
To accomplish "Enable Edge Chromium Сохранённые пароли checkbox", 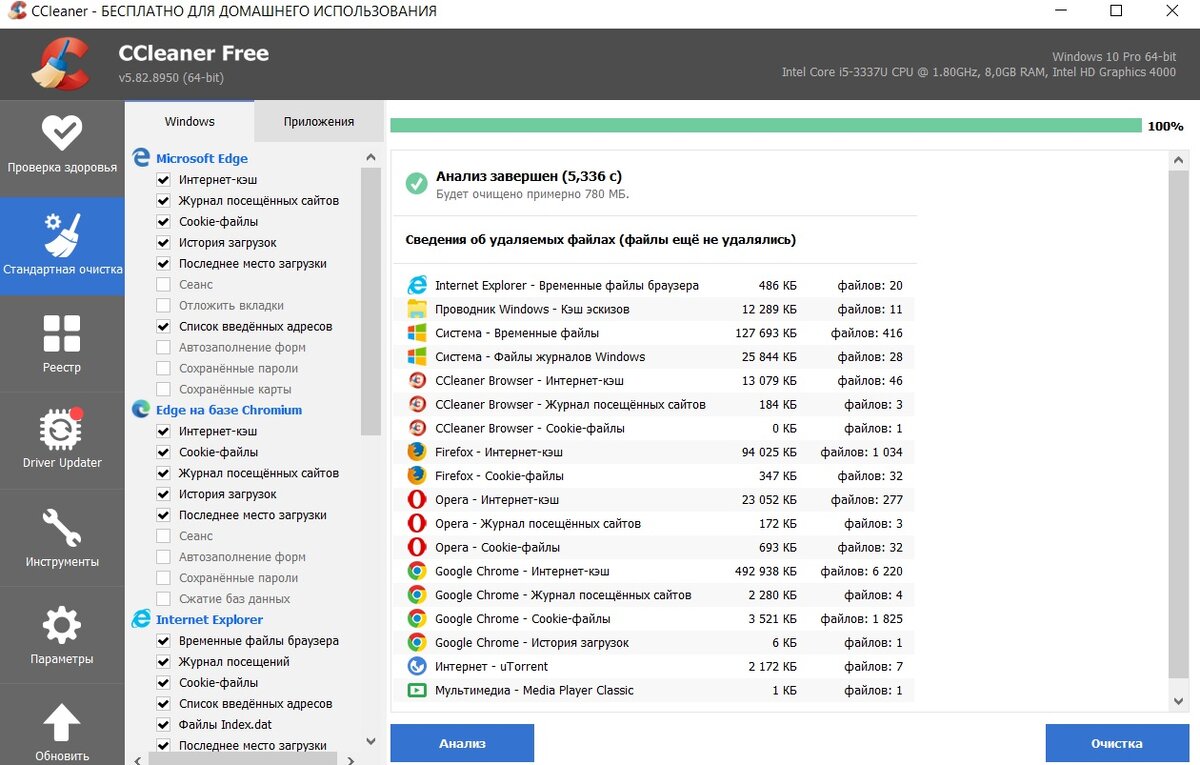I will point(163,578).
